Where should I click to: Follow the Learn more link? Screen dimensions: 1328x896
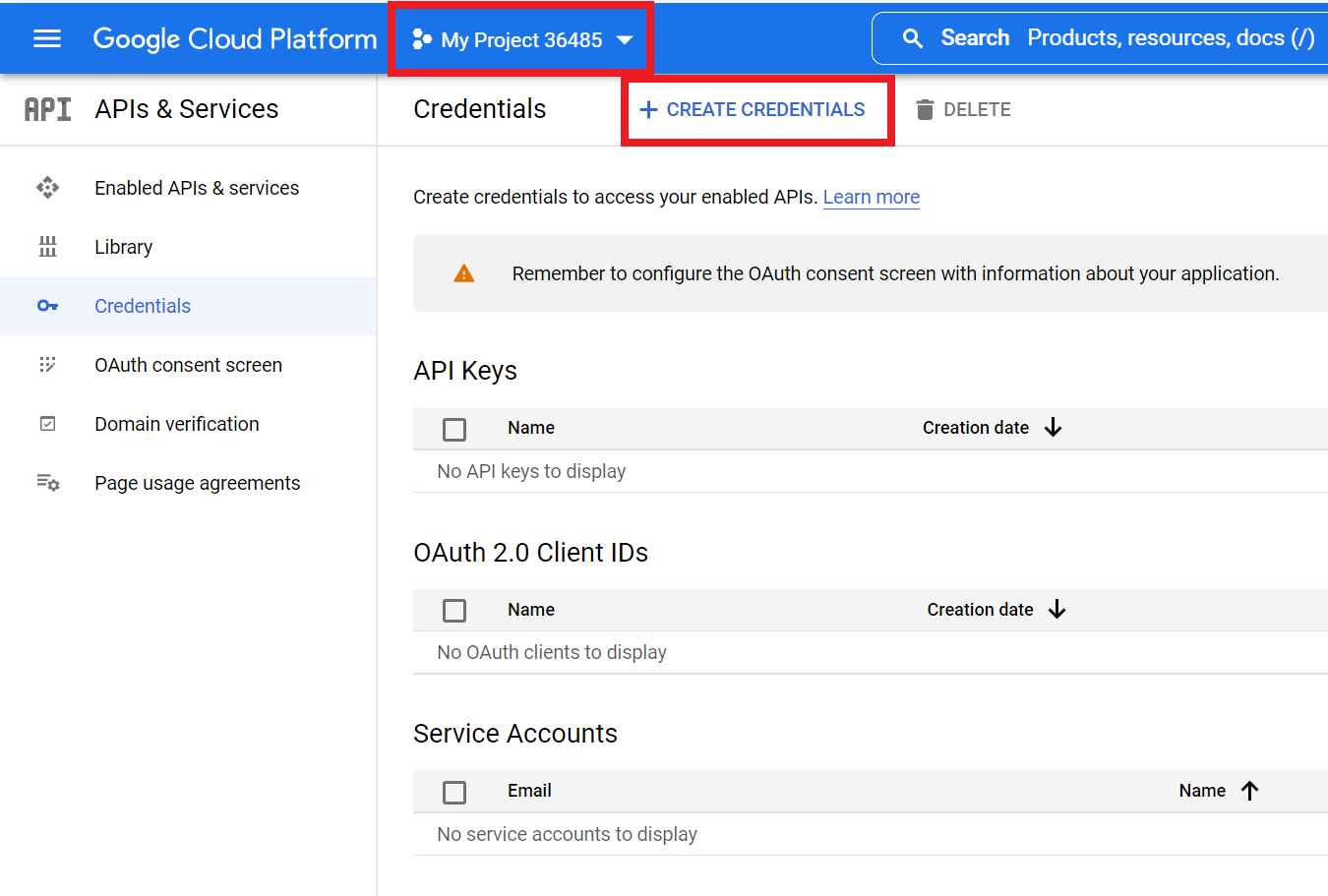pyautogui.click(x=872, y=197)
